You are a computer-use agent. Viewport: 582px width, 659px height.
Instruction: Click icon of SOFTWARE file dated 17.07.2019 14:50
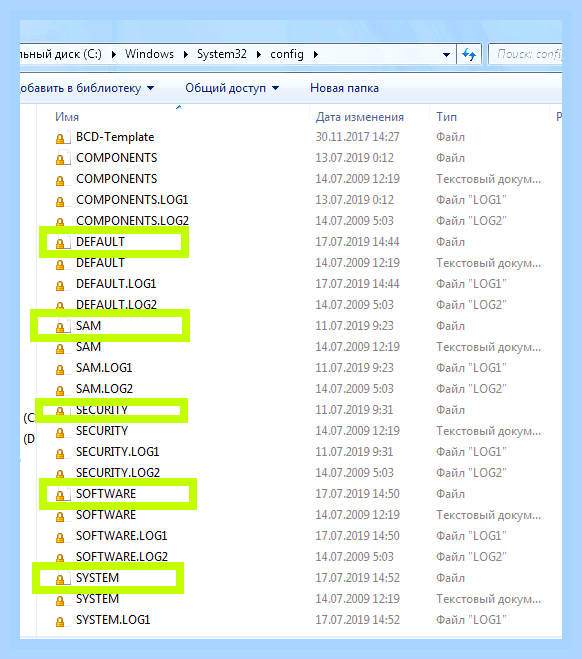point(61,495)
